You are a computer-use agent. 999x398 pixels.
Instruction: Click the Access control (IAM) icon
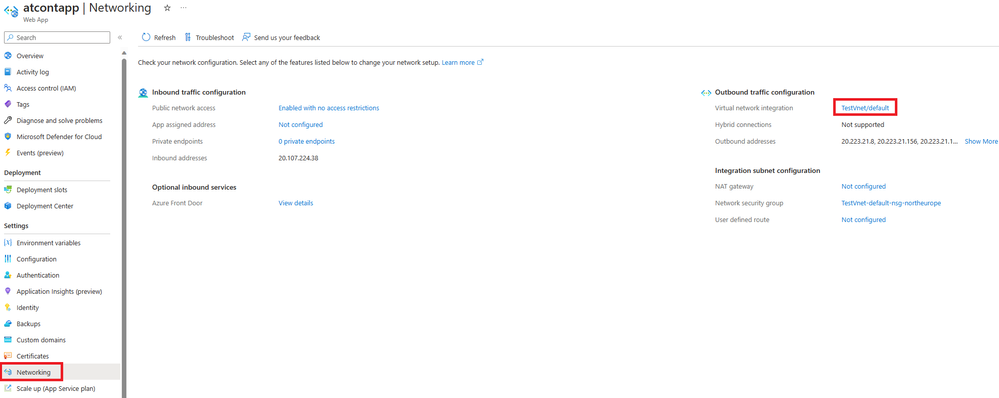coord(8,88)
